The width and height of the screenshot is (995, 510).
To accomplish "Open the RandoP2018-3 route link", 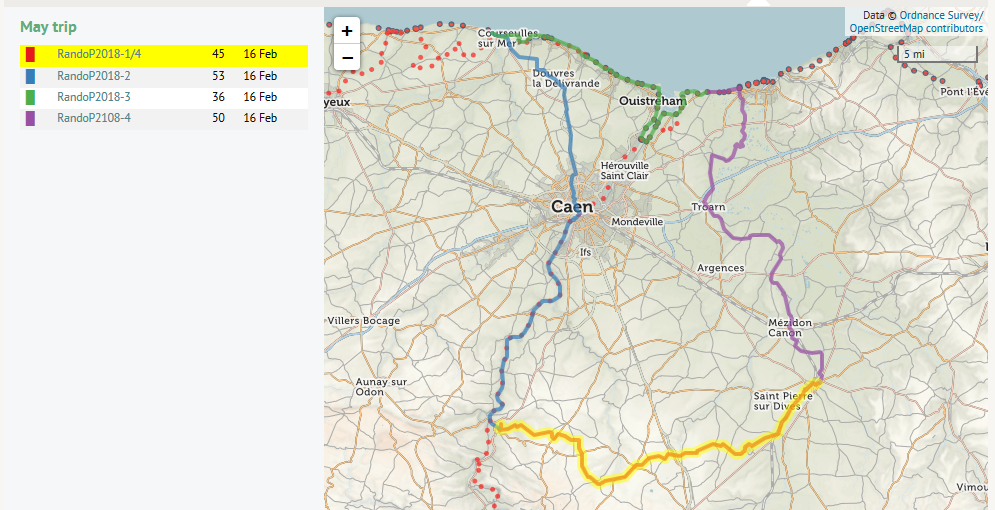I will pos(94,97).
